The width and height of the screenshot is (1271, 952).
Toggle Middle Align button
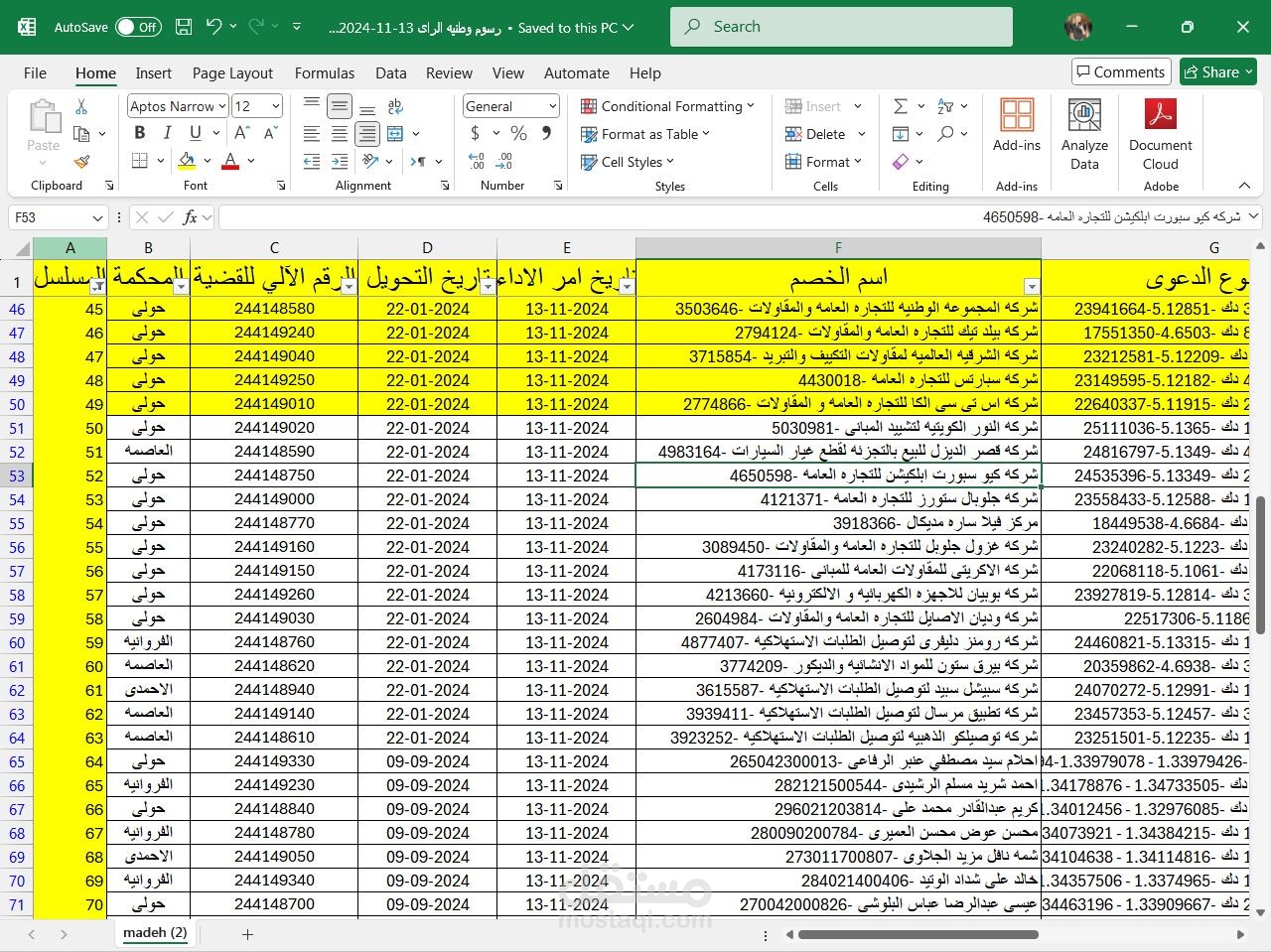340,106
